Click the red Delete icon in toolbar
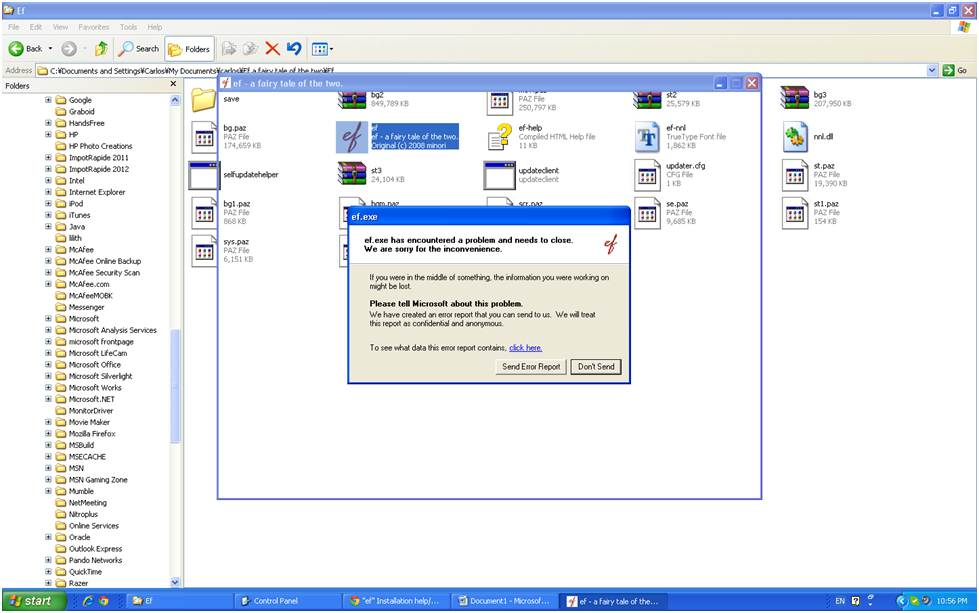The width and height of the screenshot is (979, 613). [x=272, y=48]
